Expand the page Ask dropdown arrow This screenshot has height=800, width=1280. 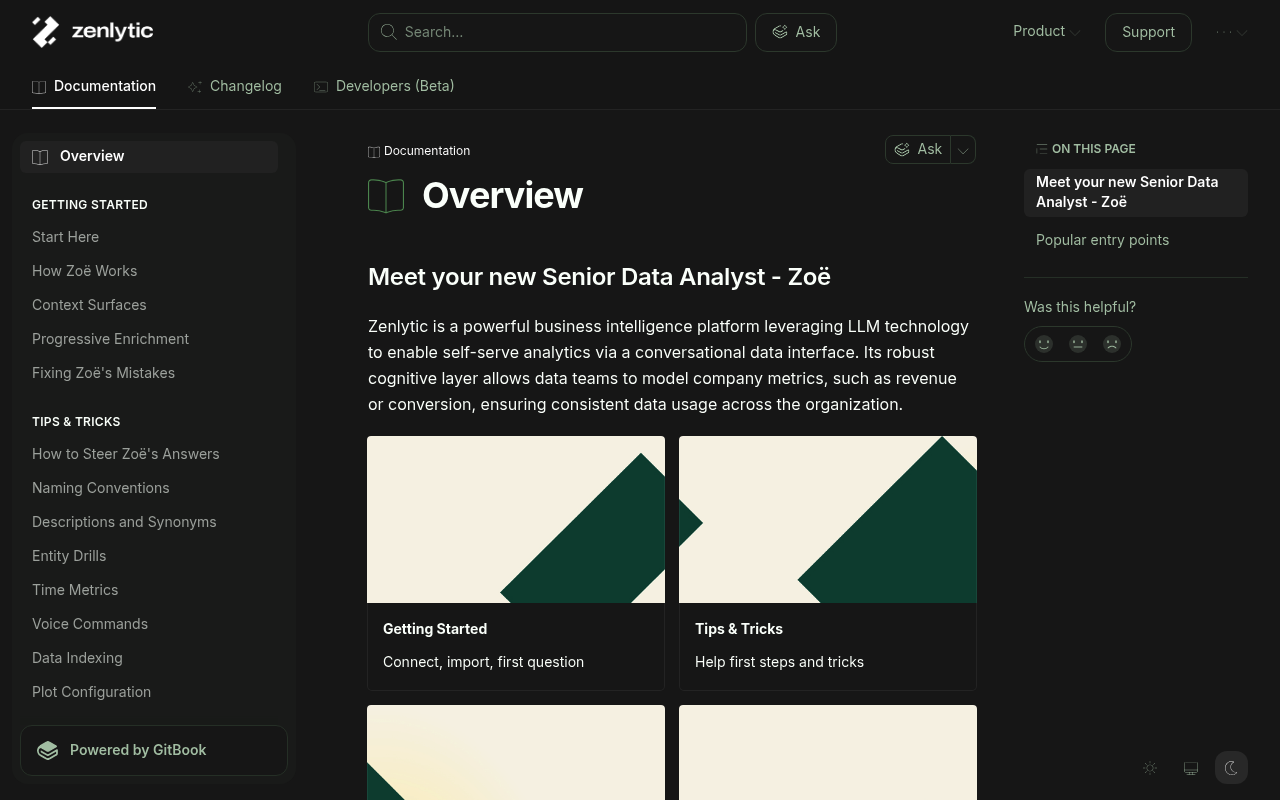coord(963,150)
